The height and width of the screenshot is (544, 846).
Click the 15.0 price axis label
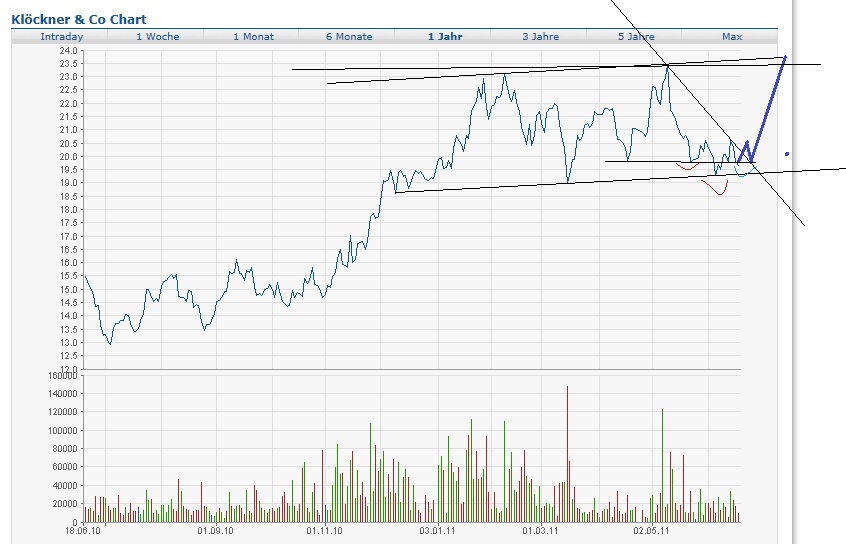pos(69,289)
